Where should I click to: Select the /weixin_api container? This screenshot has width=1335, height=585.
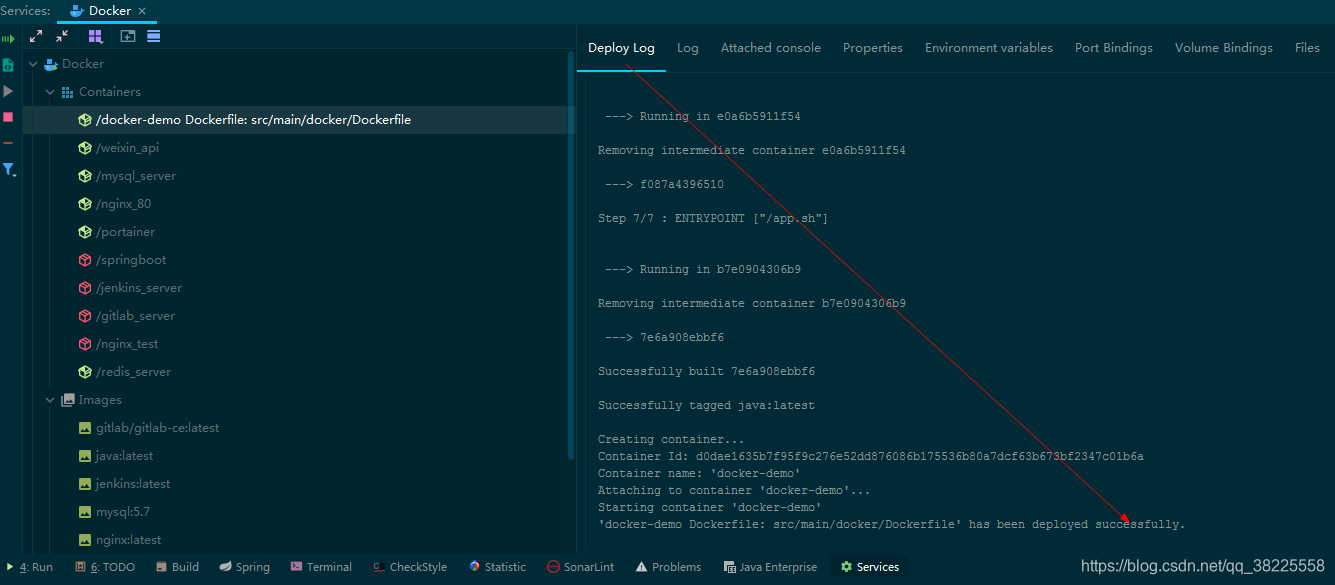click(x=127, y=148)
